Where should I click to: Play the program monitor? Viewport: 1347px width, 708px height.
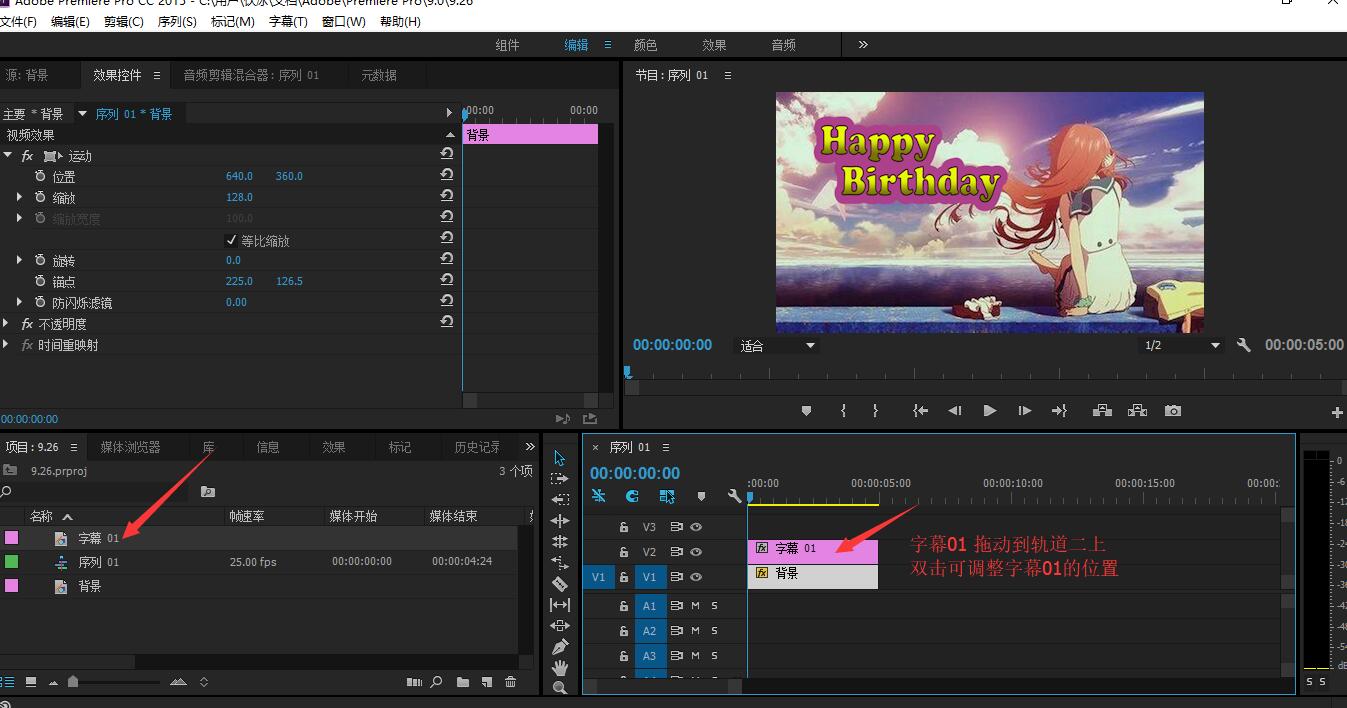990,411
